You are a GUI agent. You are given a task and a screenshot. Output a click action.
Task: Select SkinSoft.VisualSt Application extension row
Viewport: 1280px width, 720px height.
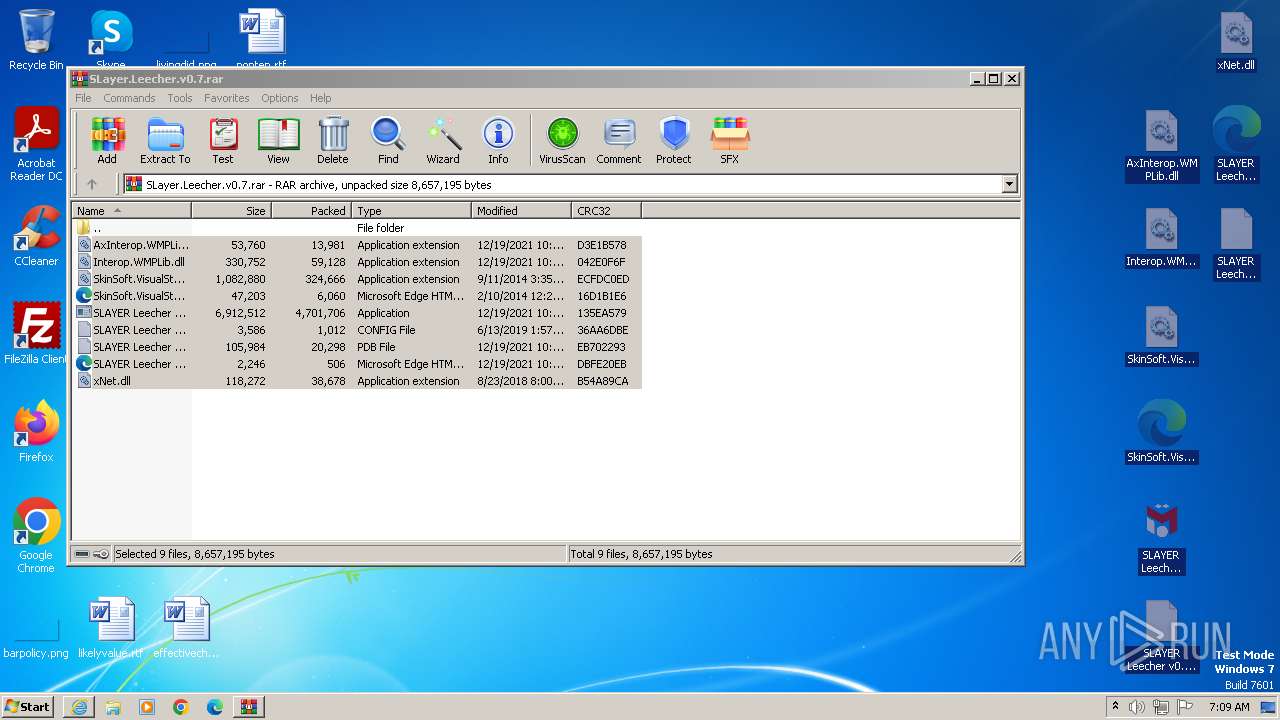(x=357, y=279)
